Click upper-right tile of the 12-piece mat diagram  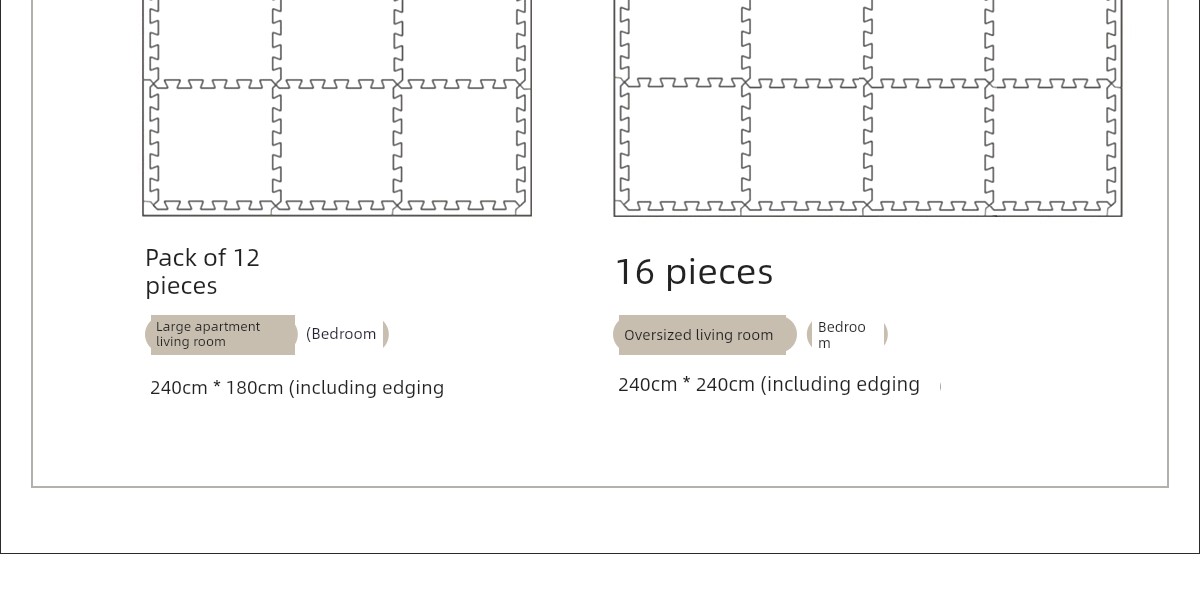click(459, 38)
